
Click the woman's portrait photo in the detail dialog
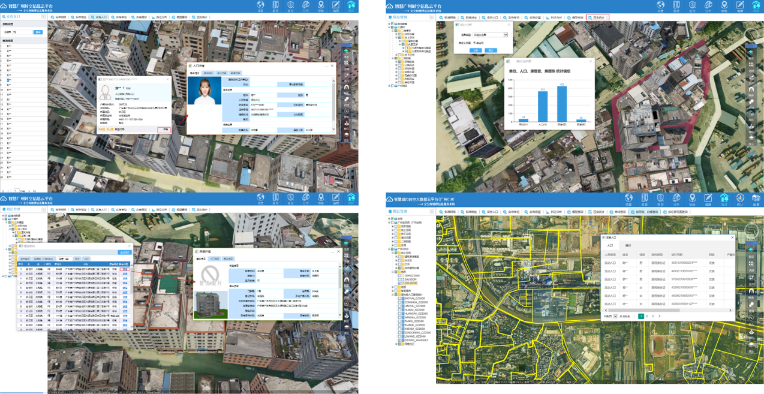coord(204,90)
